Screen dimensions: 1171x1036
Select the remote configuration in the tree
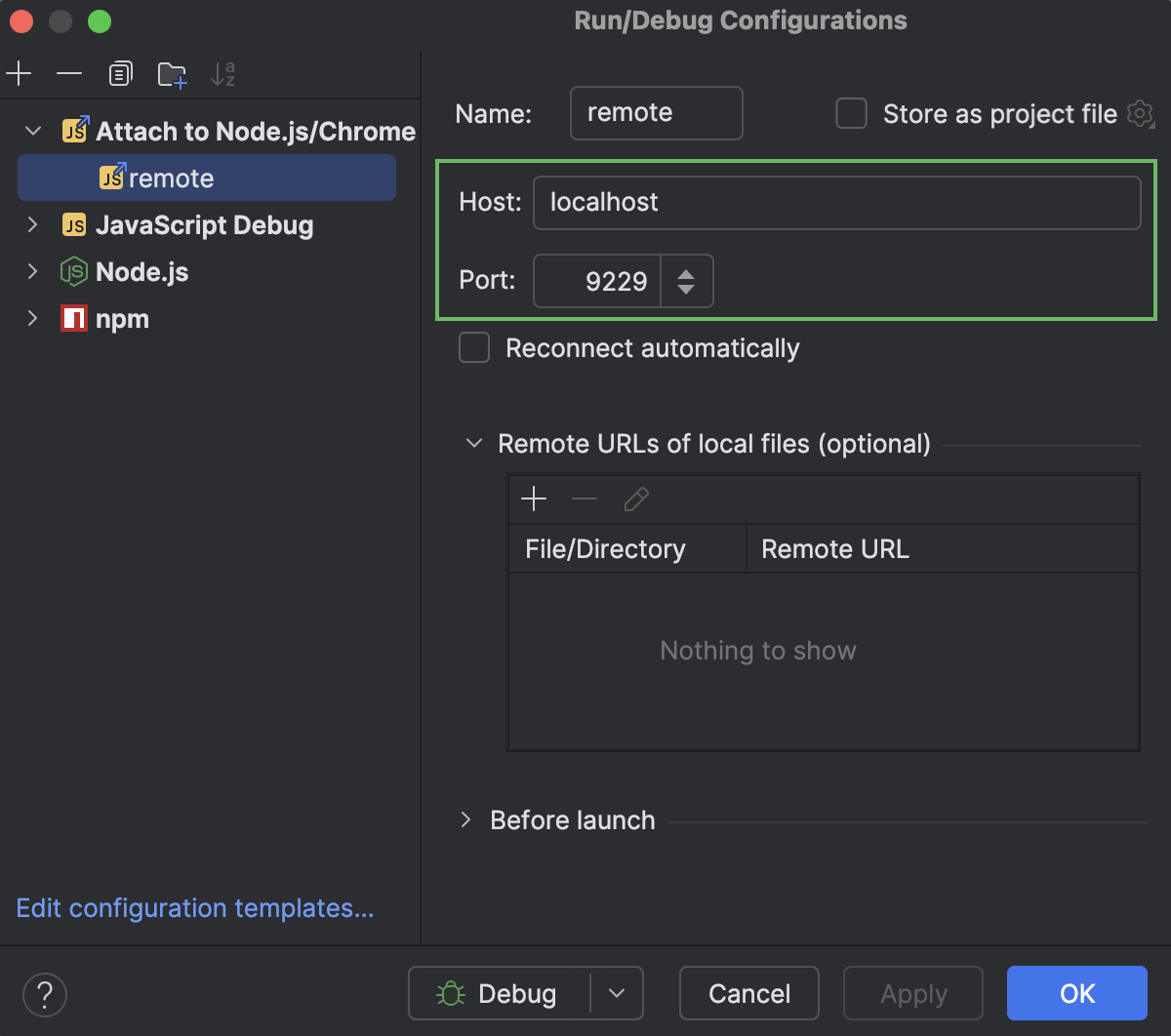coord(171,179)
